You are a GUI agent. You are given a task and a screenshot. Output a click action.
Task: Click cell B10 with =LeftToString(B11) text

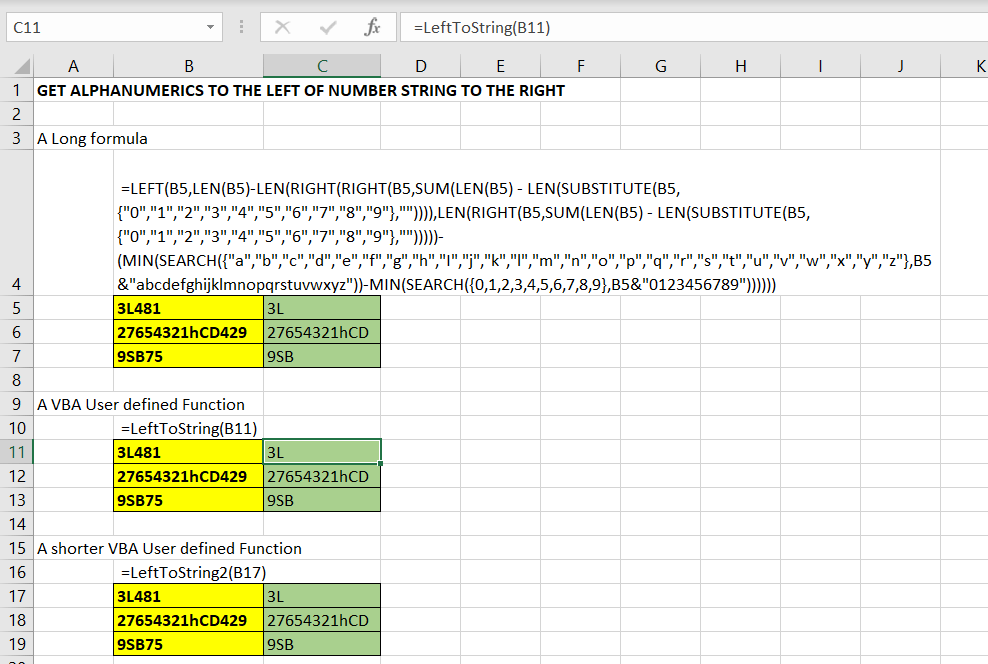pos(189,429)
